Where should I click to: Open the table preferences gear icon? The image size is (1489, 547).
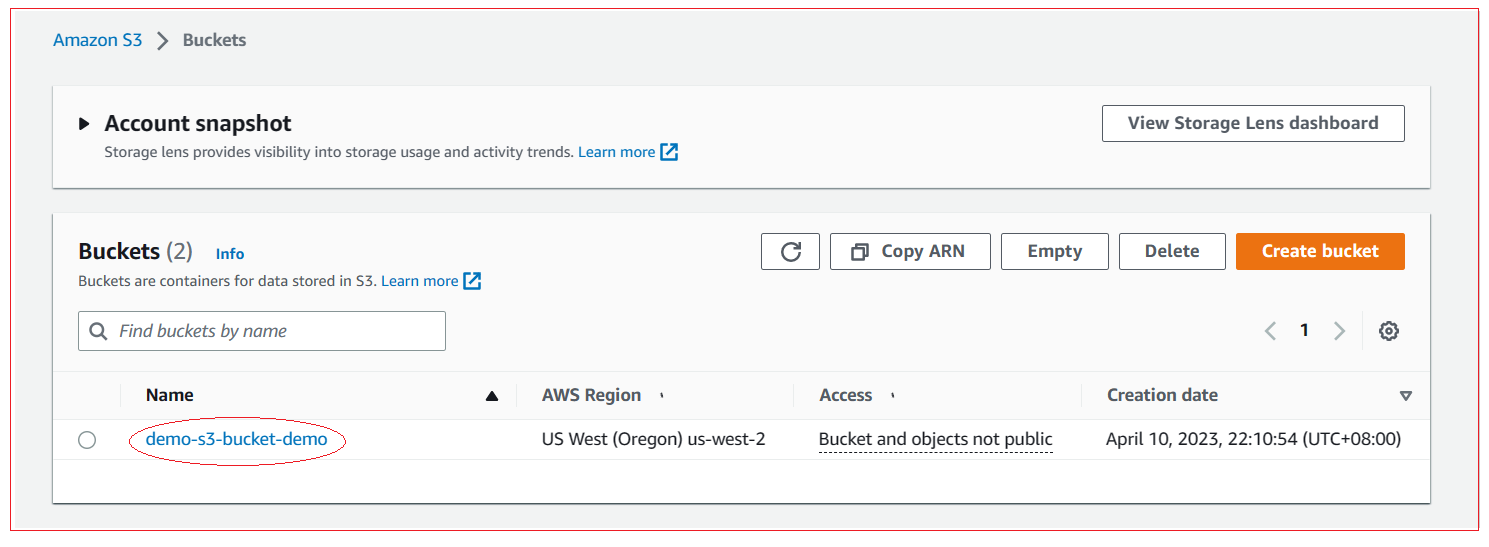click(1388, 331)
